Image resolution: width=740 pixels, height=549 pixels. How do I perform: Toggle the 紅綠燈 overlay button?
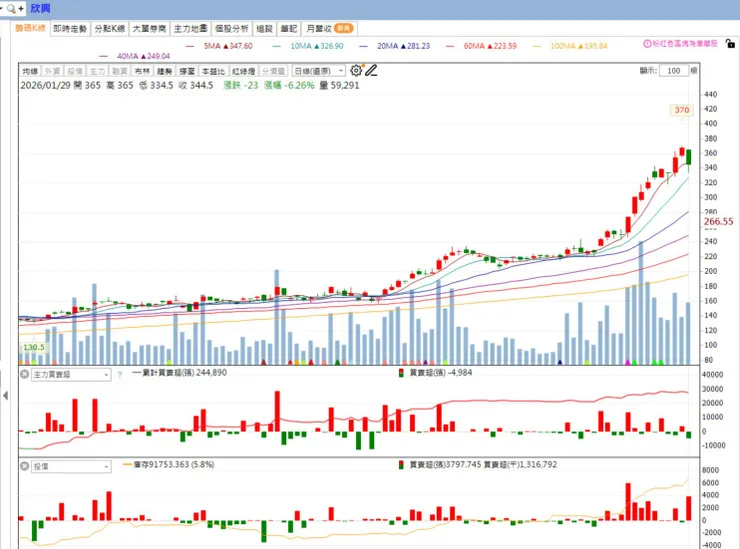(244, 71)
